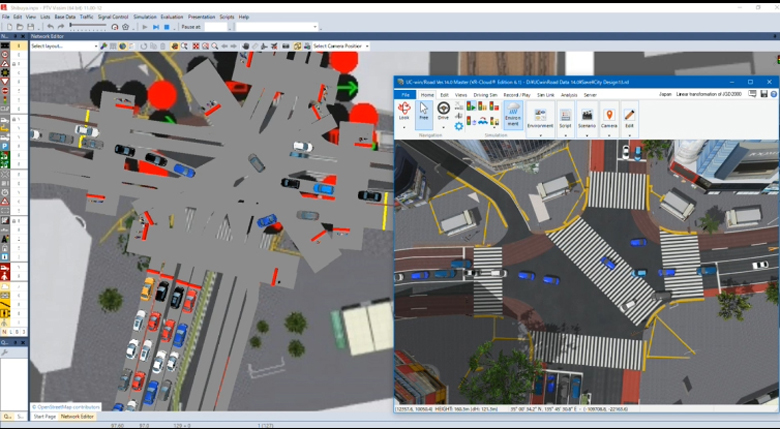Screen dimensions: 780x429
Task: Click the Pause at input field
Action: tap(216, 27)
